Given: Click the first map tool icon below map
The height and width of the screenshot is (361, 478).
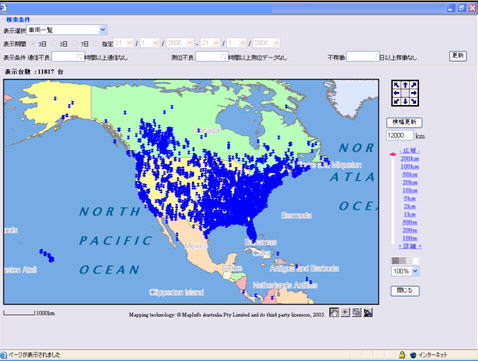Looking at the screenshot, I should click(334, 312).
